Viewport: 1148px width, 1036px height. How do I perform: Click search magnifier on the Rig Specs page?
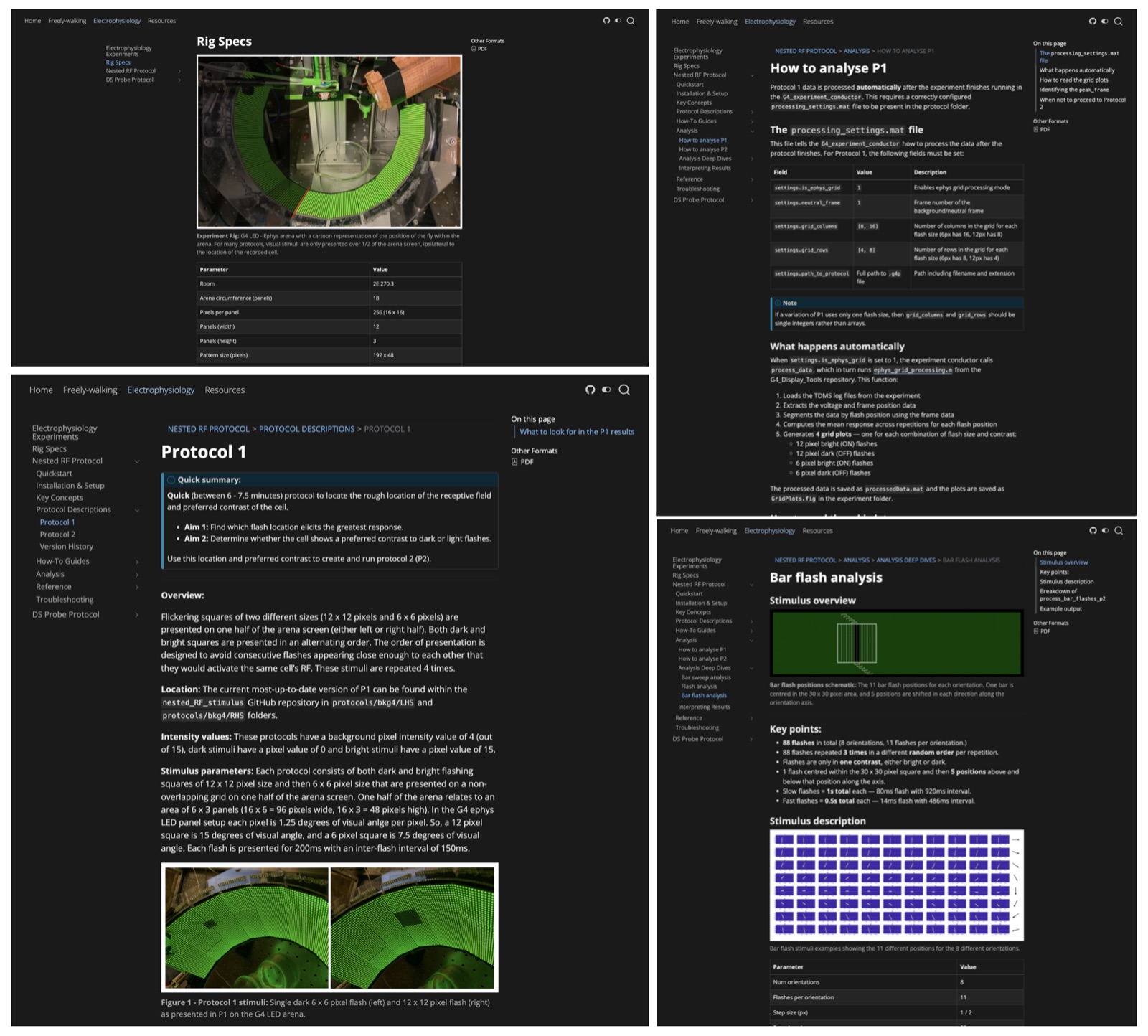[x=631, y=21]
